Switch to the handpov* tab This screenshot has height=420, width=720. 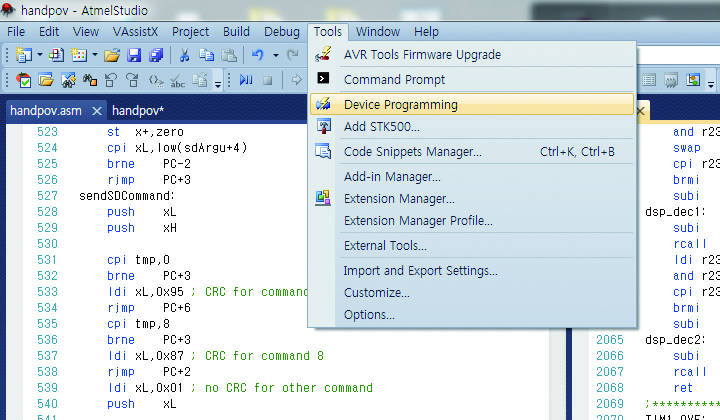(138, 111)
